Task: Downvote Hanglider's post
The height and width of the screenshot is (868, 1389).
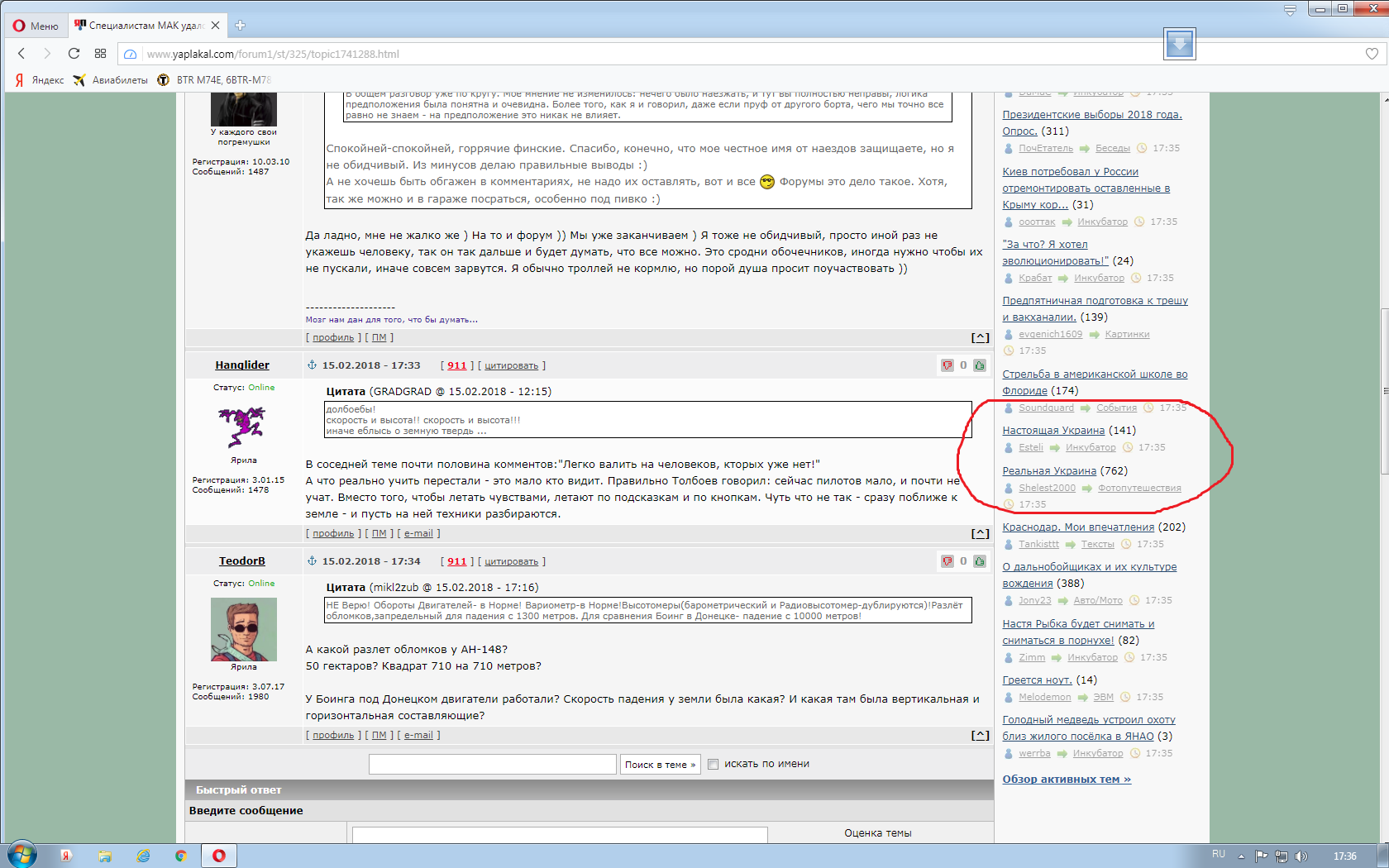Action: (947, 365)
